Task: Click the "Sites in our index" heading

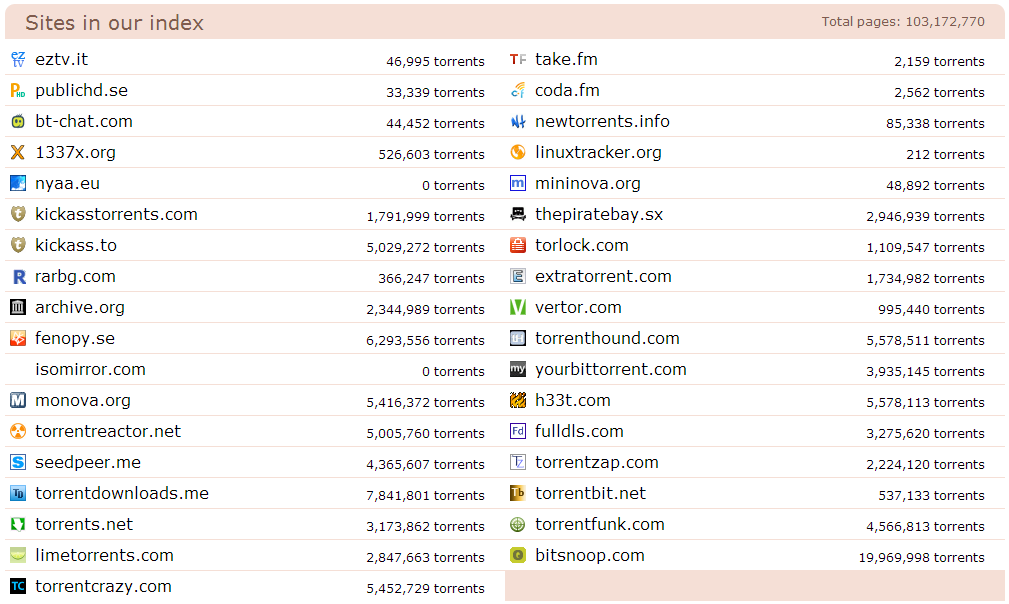Action: click(115, 23)
